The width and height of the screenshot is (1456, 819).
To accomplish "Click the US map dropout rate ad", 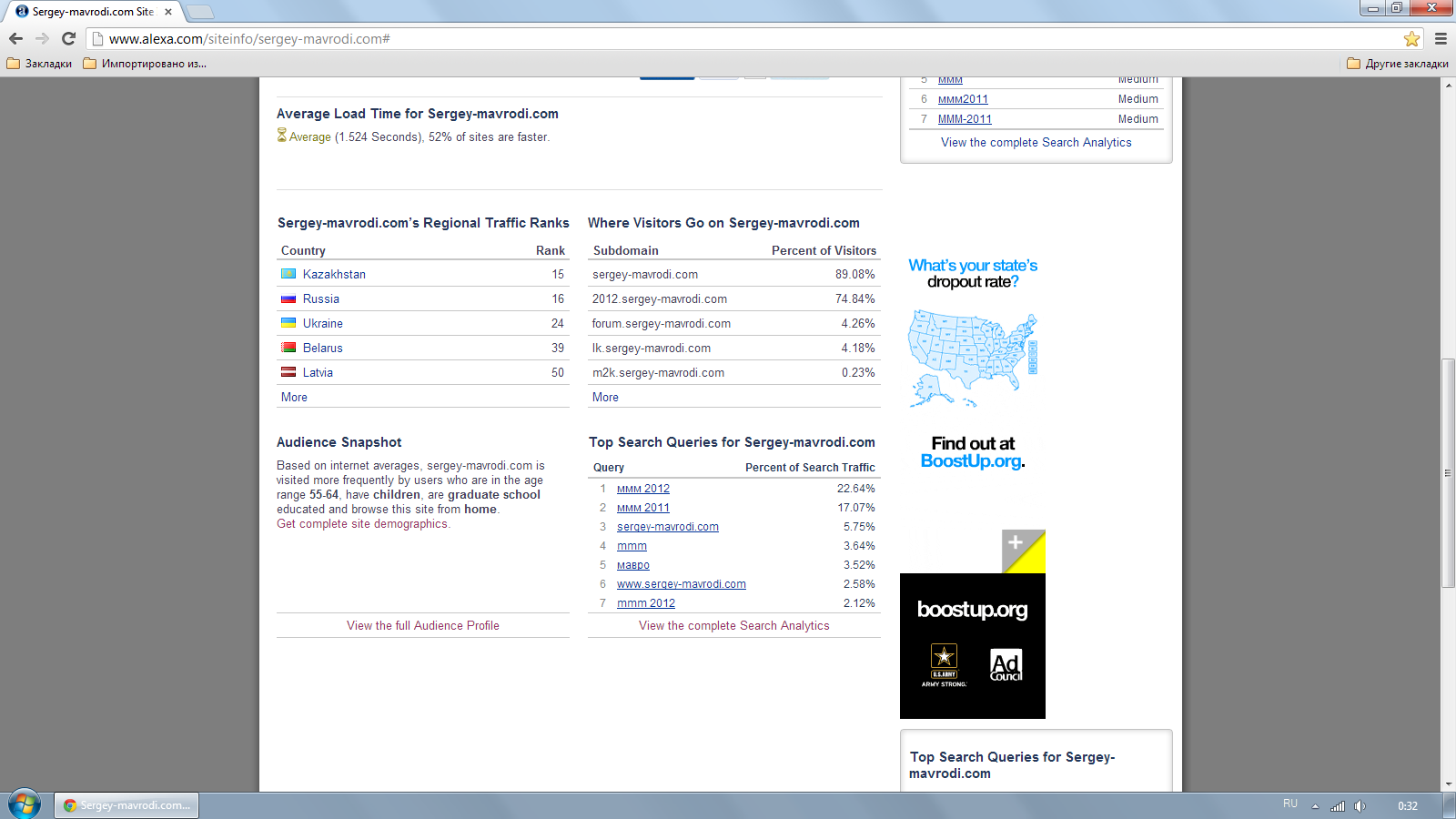I will [x=973, y=359].
